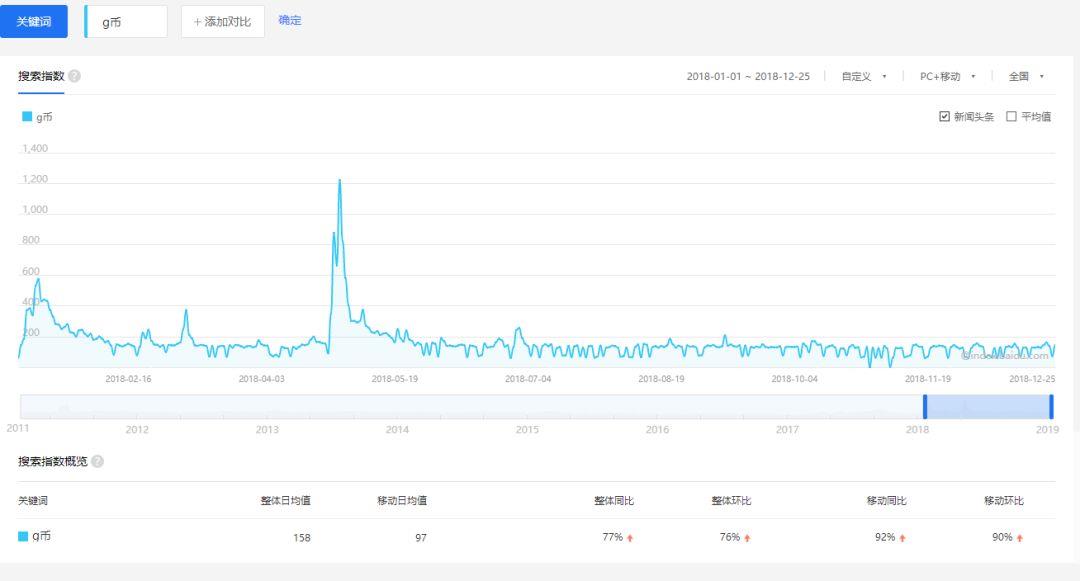Click the blue g币 legend square above chart
The width and height of the screenshot is (1080, 581).
27,117
